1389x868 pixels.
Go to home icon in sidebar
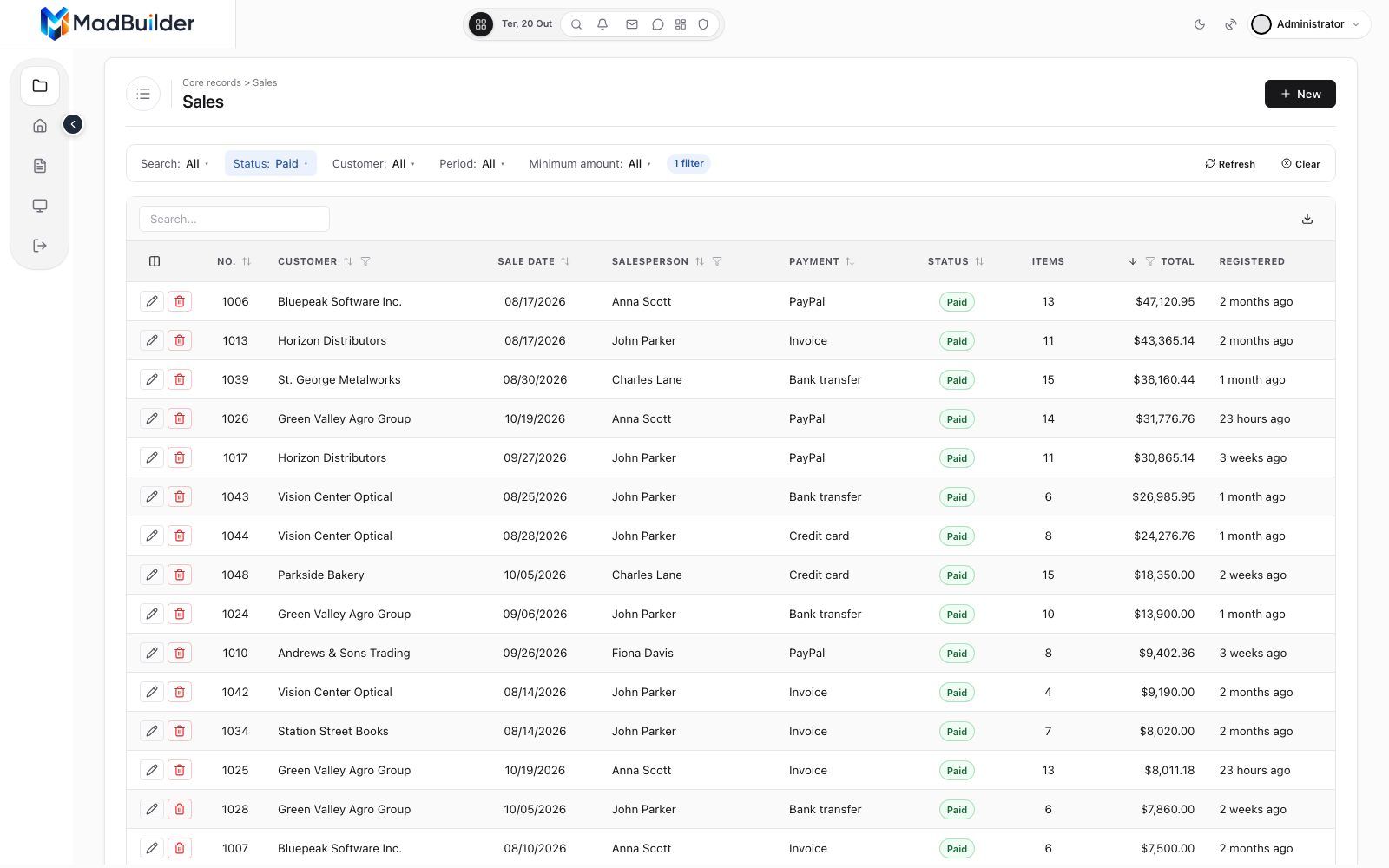point(40,126)
